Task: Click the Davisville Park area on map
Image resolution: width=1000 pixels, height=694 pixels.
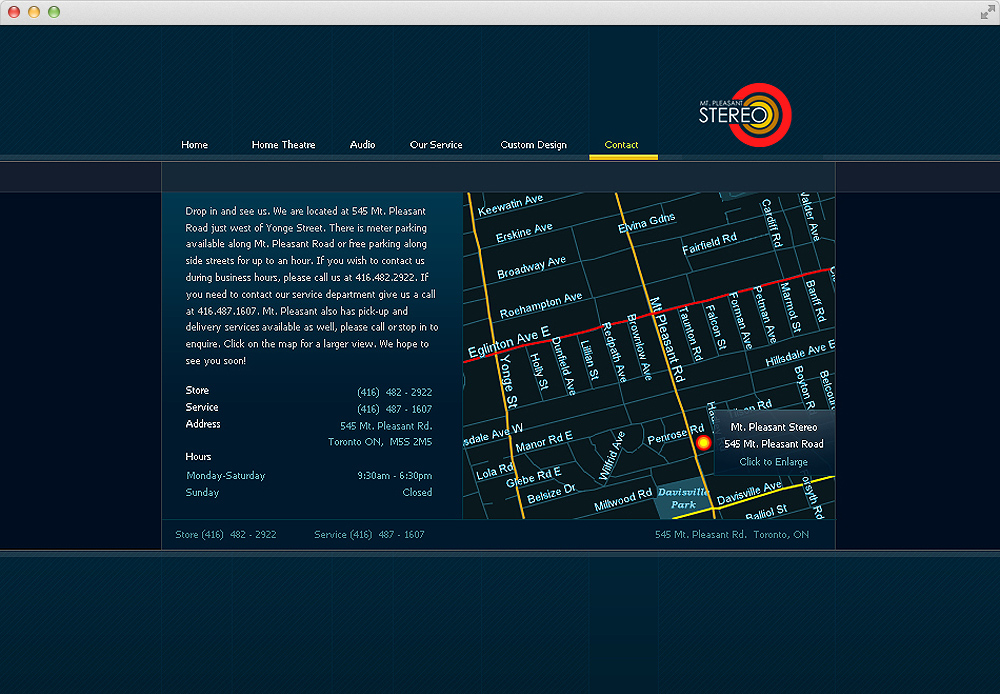Action: click(x=683, y=498)
